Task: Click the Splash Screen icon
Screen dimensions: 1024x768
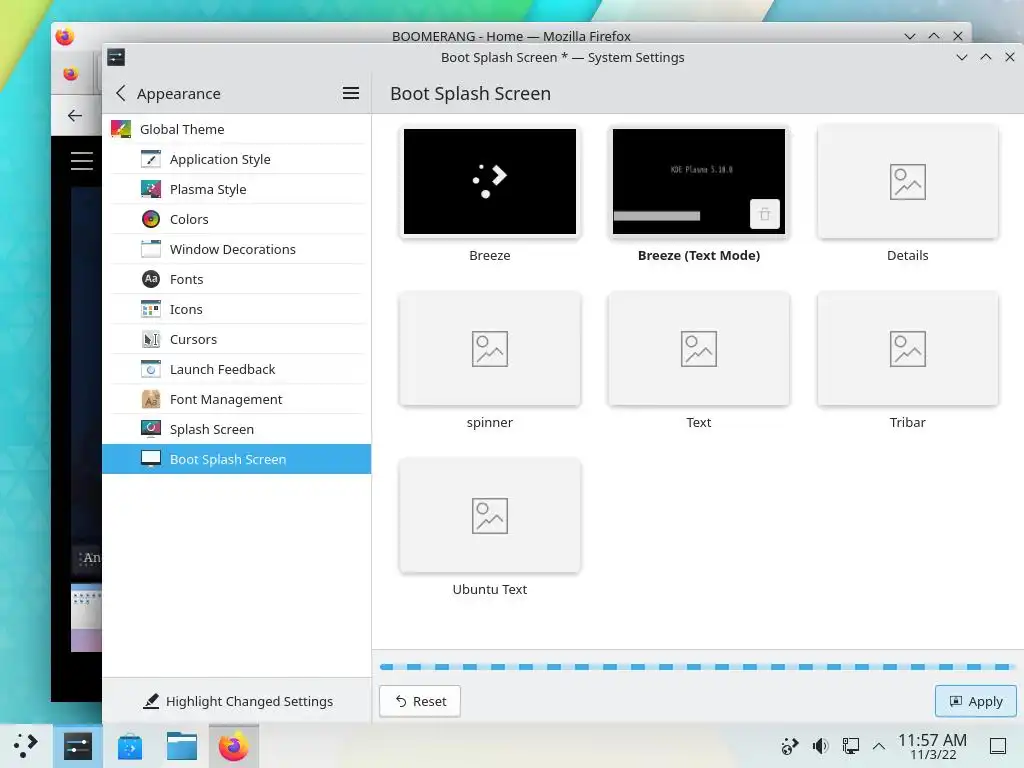Action: click(x=151, y=429)
